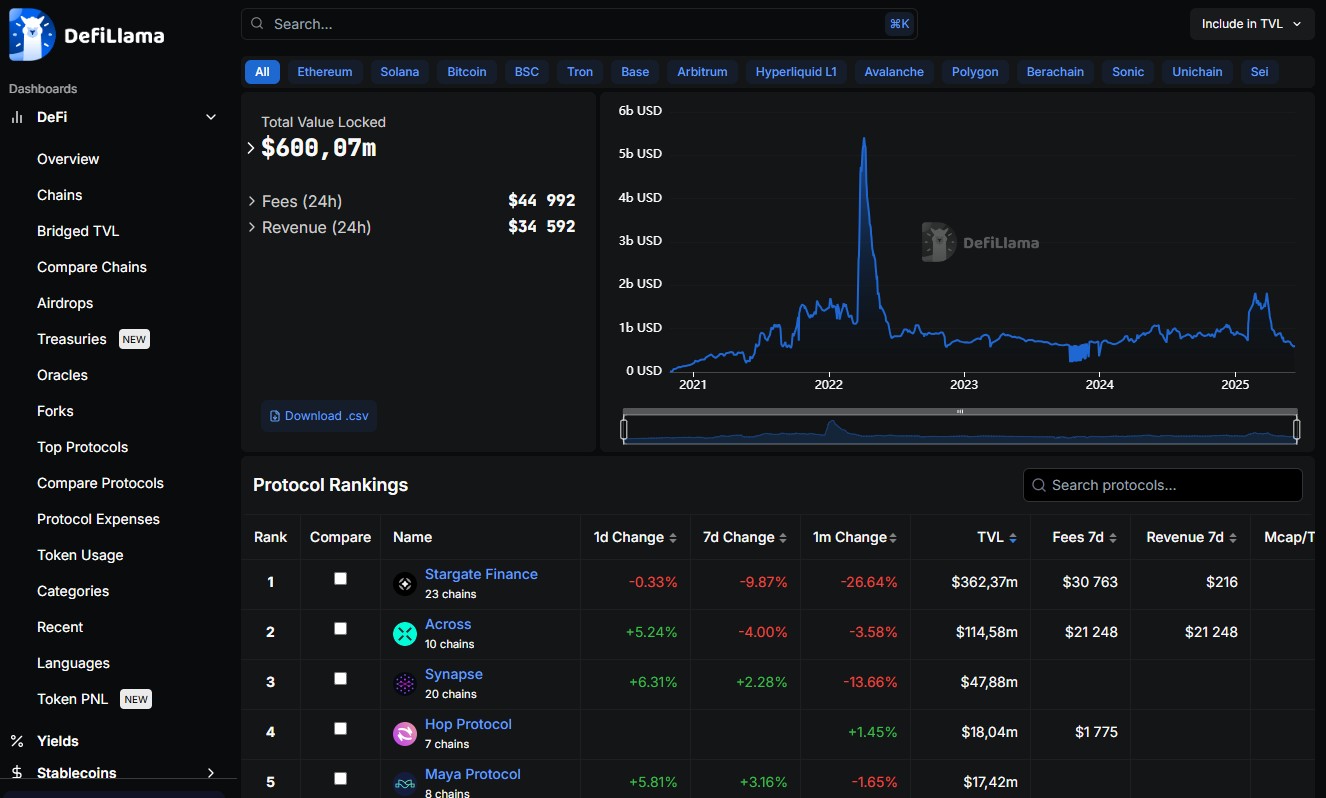Screen dimensions: 1326x798
Task: Select the Sei chain tab
Action: 1259,72
